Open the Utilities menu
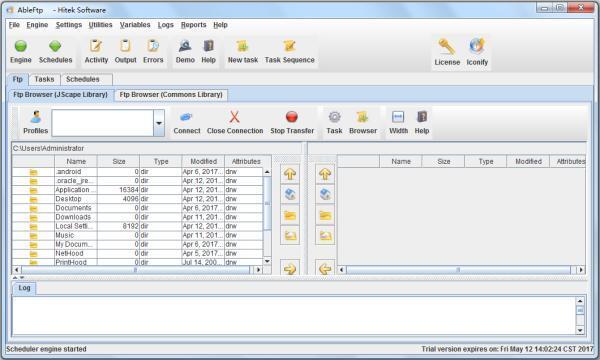This screenshot has width=600, height=360. [x=101, y=25]
